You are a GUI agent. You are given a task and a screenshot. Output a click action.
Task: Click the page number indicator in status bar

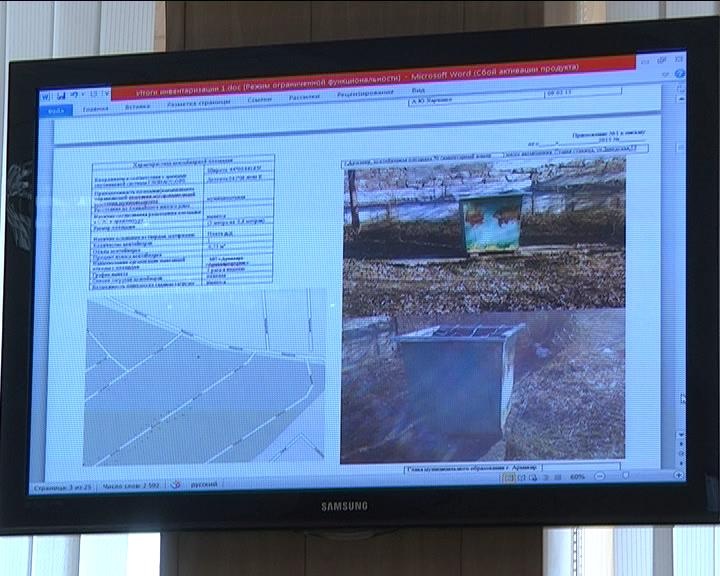click(62, 487)
